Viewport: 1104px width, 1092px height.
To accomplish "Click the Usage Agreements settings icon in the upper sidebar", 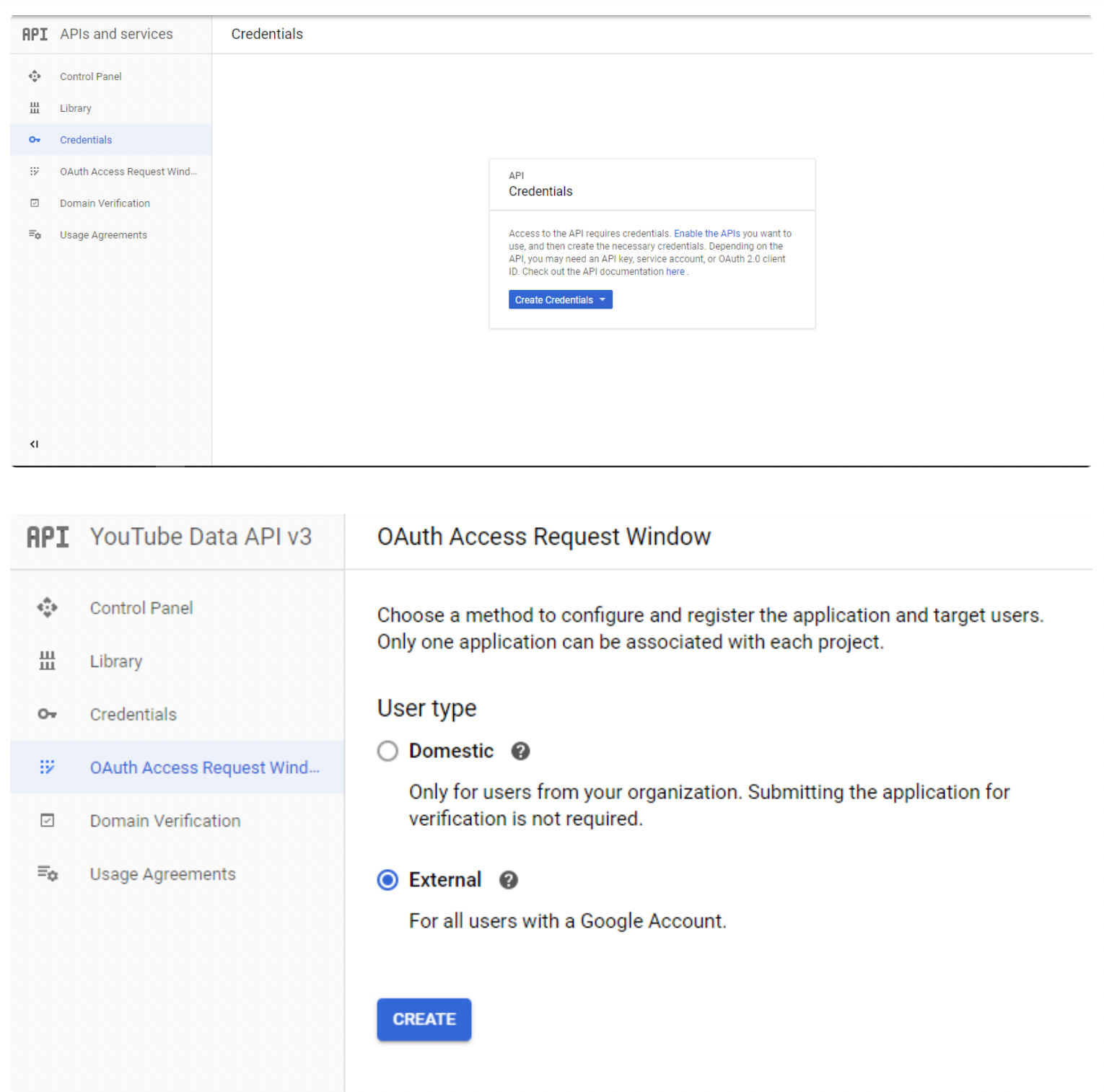I will point(35,234).
